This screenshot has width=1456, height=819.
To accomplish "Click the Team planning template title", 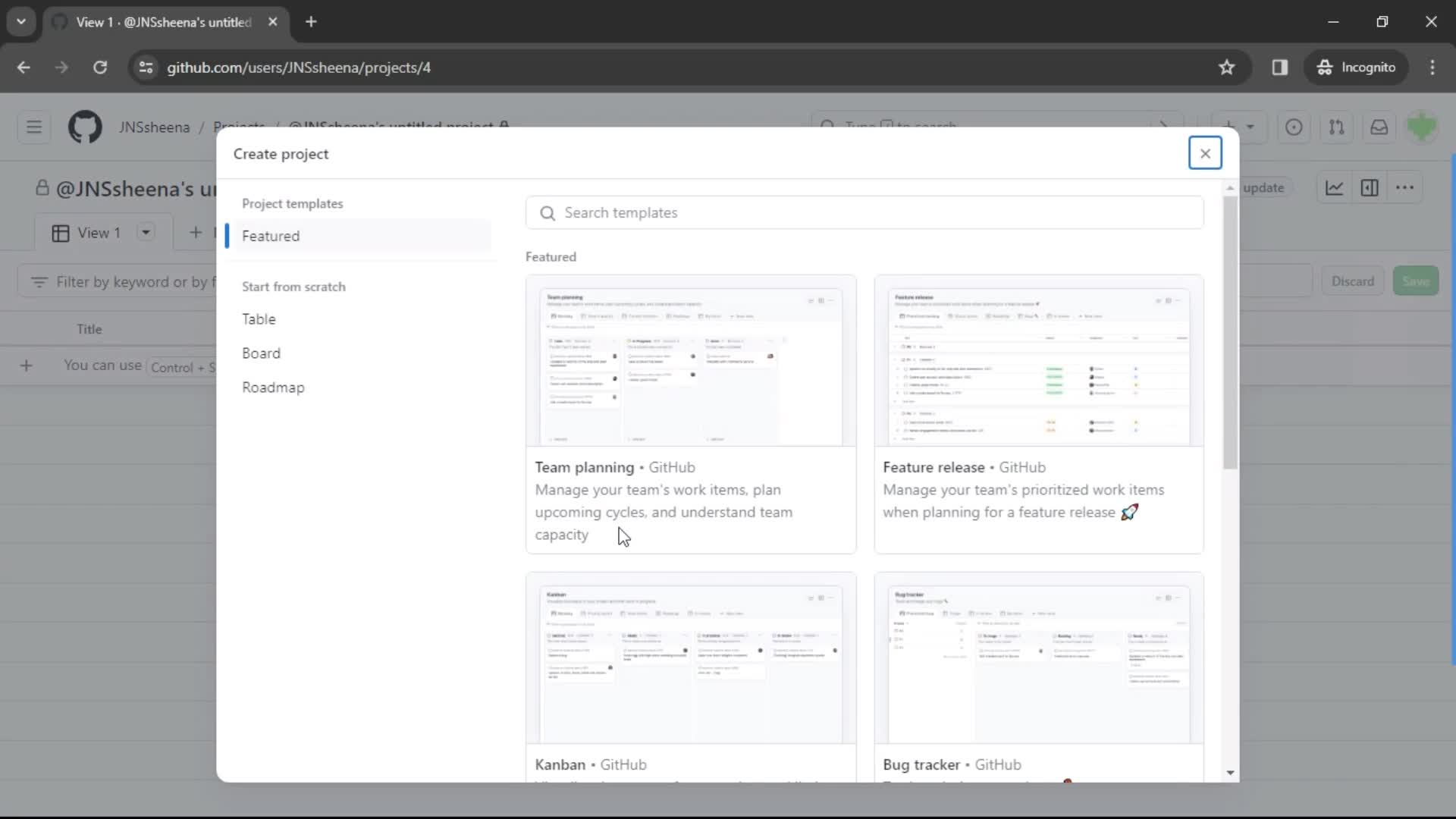I will click(584, 468).
